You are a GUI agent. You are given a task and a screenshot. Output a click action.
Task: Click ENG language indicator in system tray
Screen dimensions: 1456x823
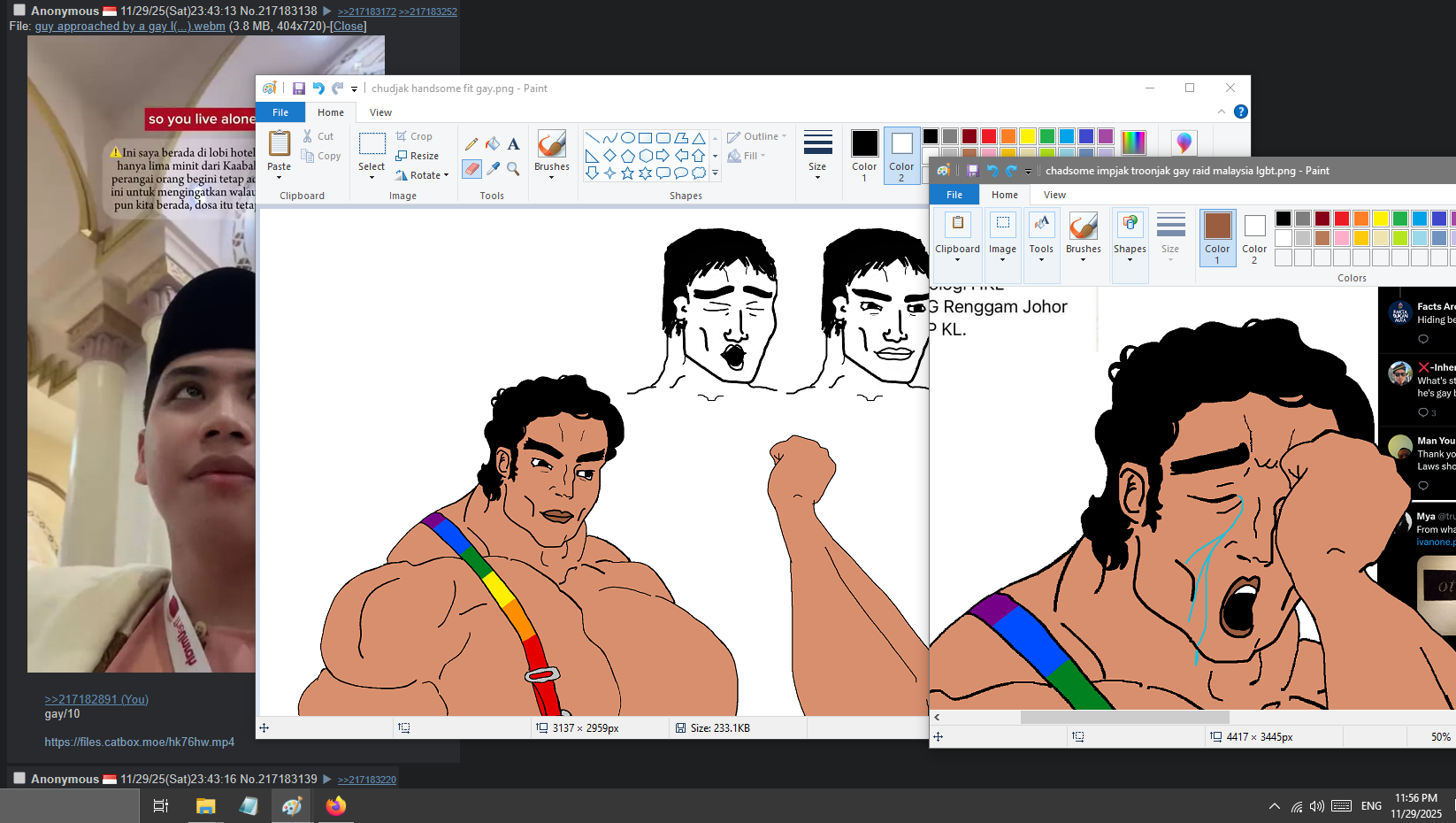point(1371,806)
